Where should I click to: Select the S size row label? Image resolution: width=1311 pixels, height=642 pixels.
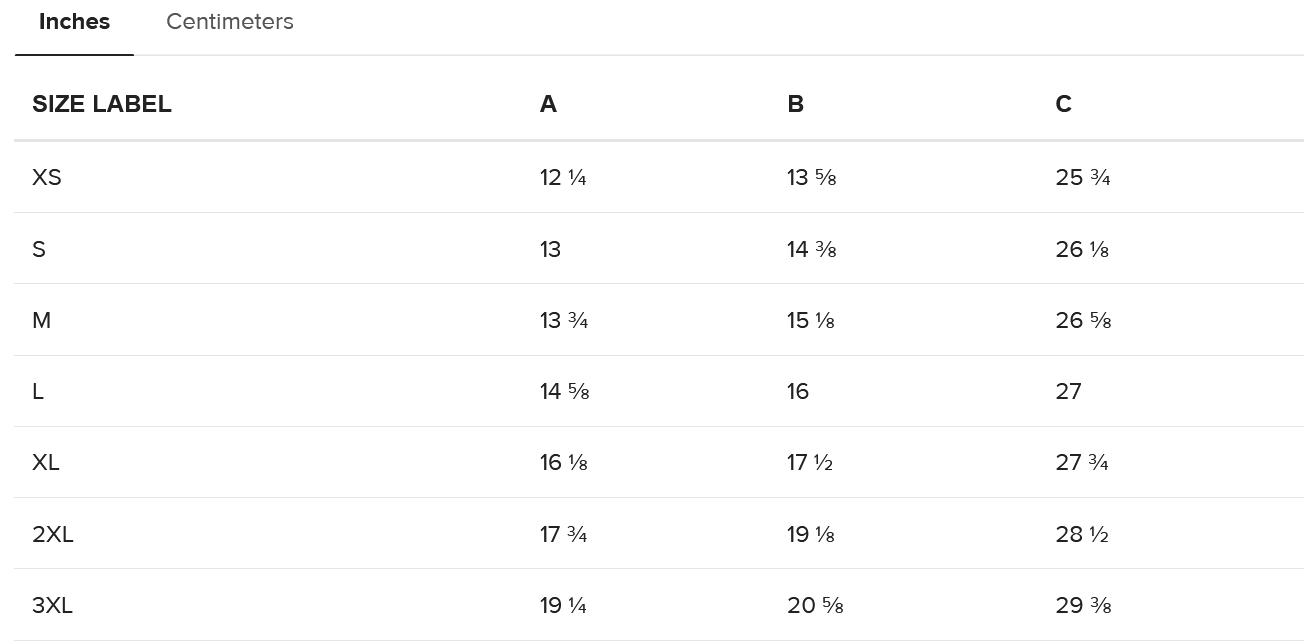click(x=39, y=249)
